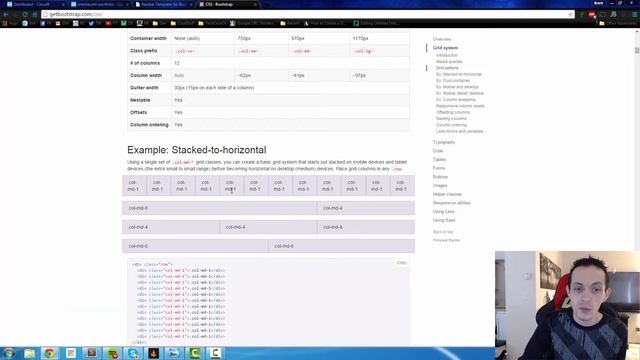The width and height of the screenshot is (640, 360).
Task: Open Using Sass in the sidebar
Action: pos(444,220)
